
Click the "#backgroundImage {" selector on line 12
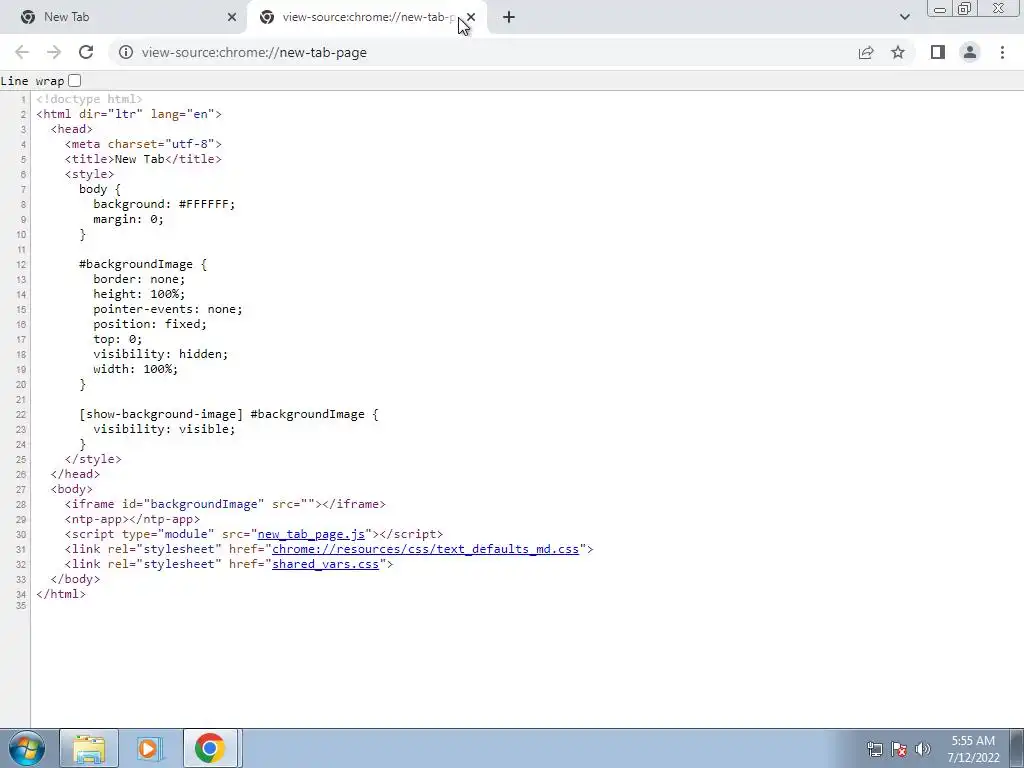tap(142, 264)
